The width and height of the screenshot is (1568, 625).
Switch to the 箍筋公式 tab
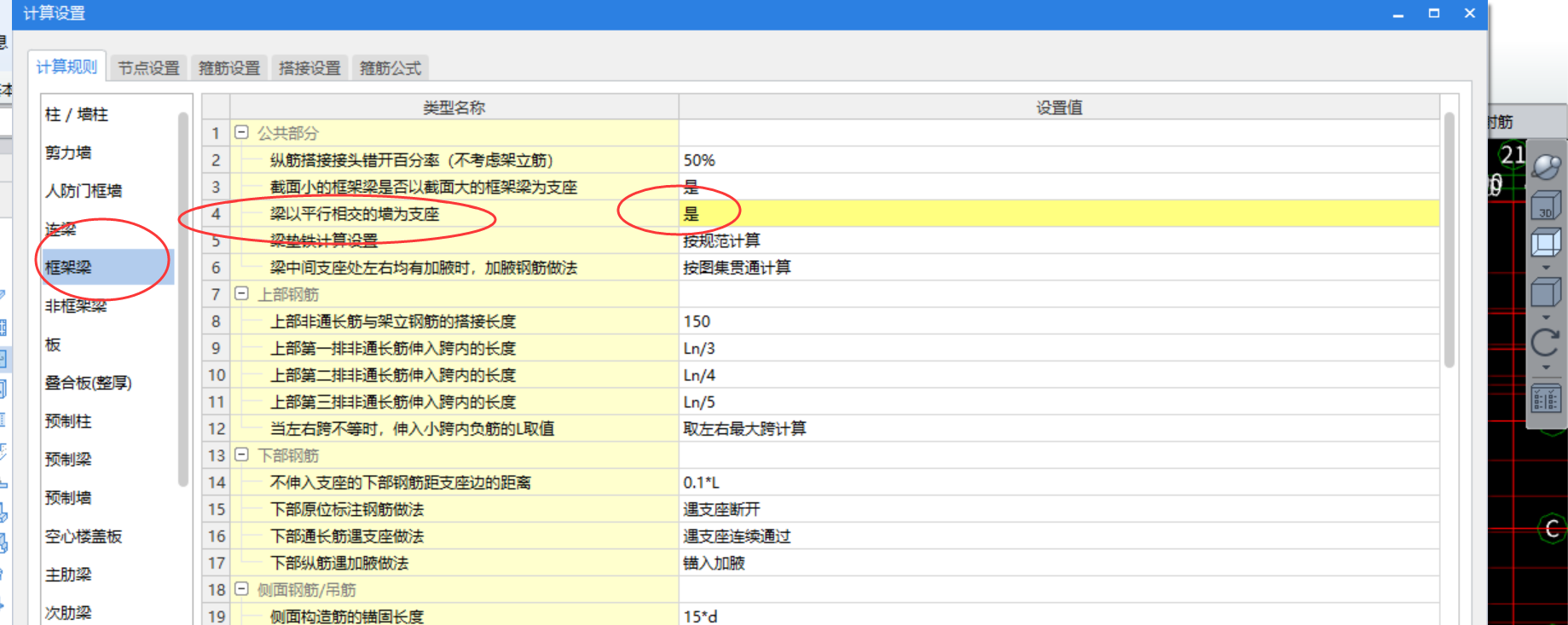(390, 67)
